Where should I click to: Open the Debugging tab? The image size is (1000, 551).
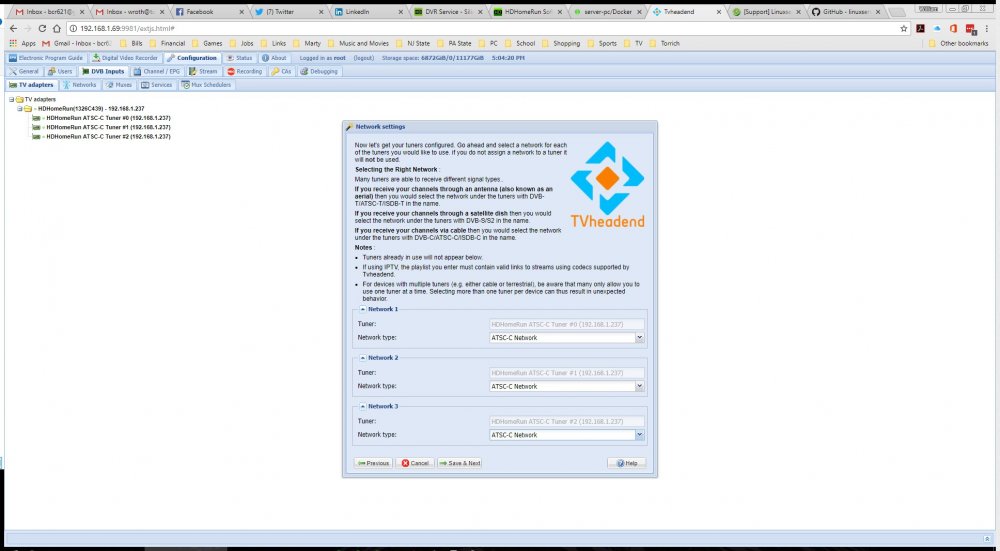[x=319, y=71]
